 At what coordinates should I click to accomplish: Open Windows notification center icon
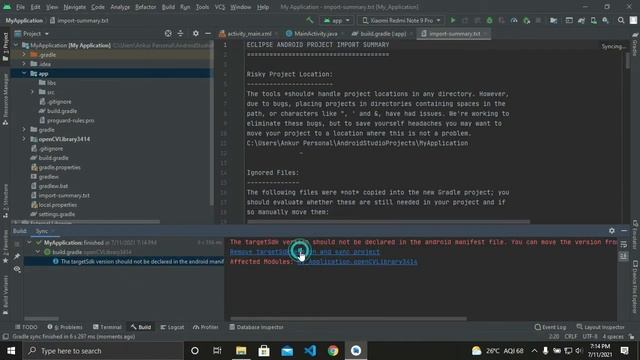[624, 351]
